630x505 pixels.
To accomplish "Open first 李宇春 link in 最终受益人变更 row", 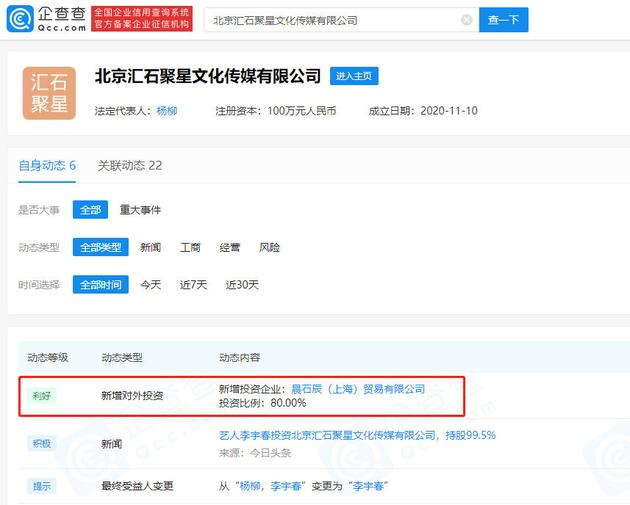I will tap(286, 486).
